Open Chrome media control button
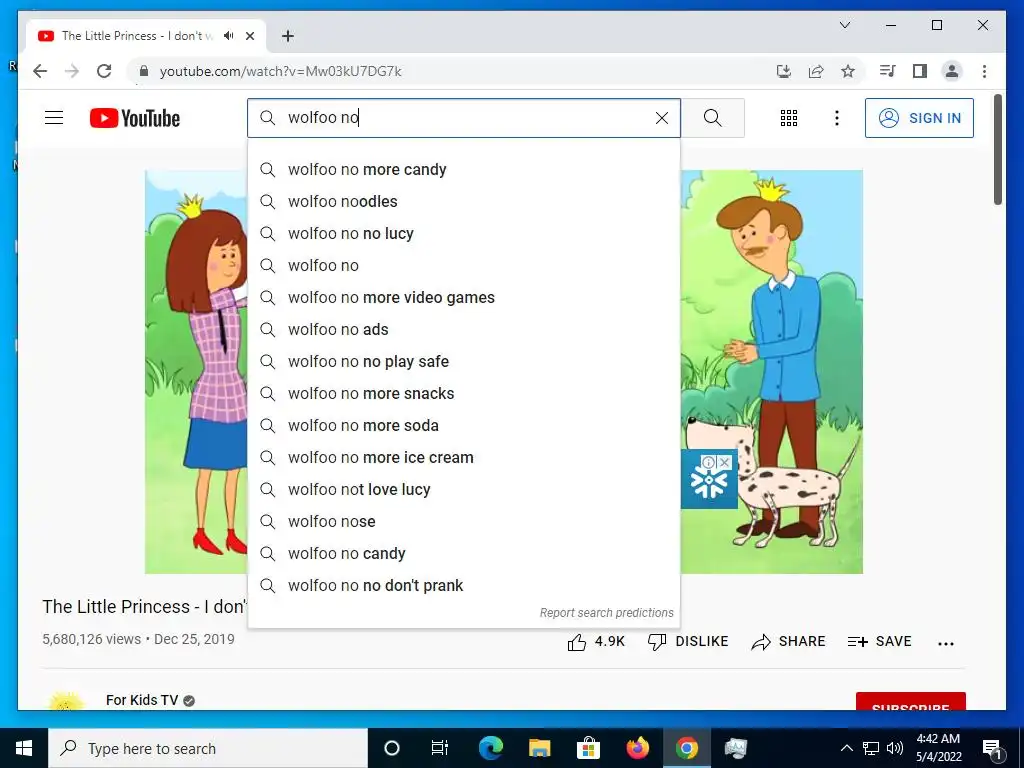 [887, 71]
